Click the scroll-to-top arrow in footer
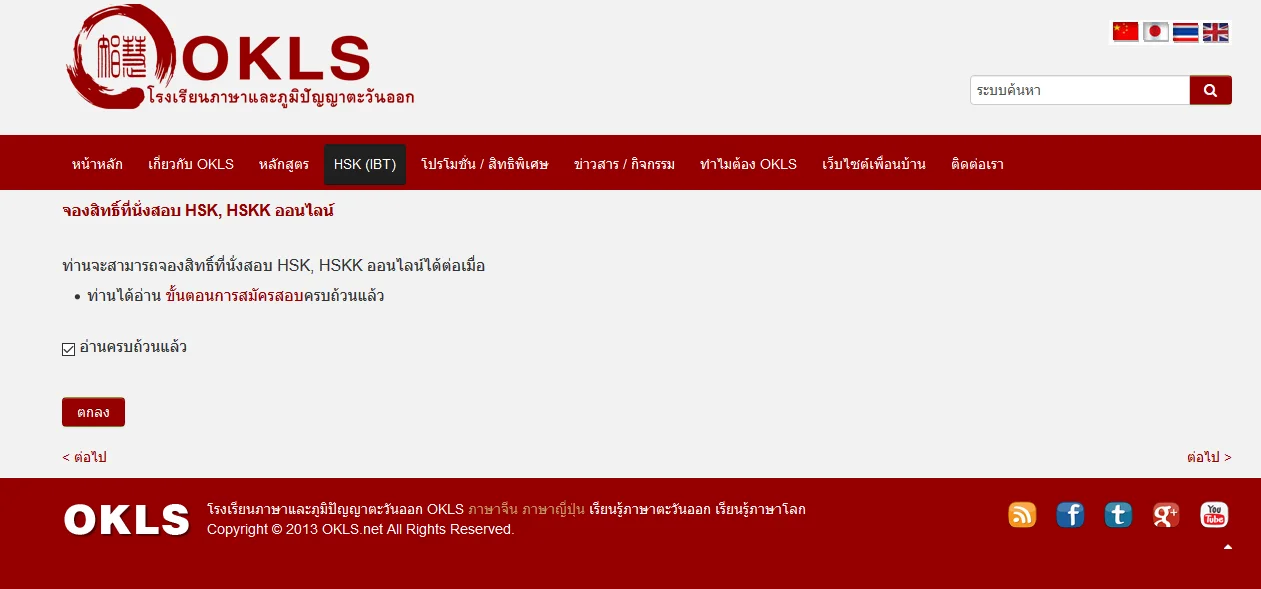 click(x=1228, y=547)
